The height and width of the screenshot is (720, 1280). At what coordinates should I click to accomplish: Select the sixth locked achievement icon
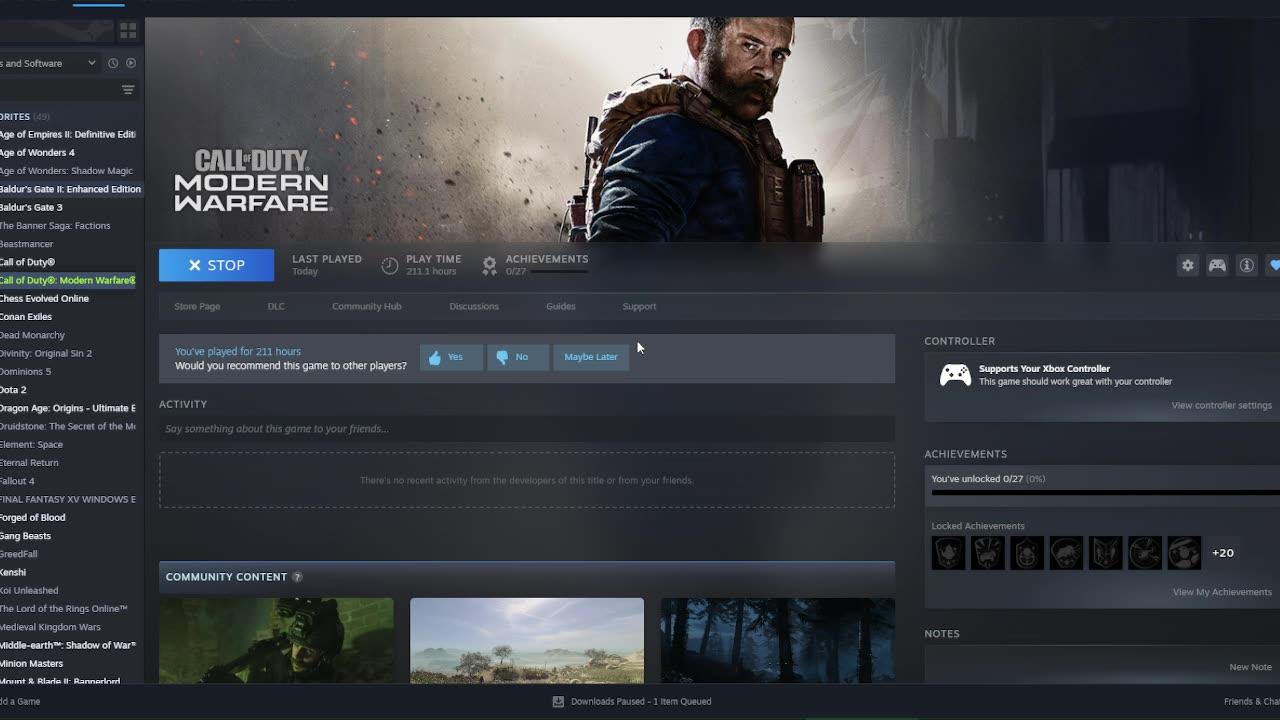pyautogui.click(x=1145, y=553)
